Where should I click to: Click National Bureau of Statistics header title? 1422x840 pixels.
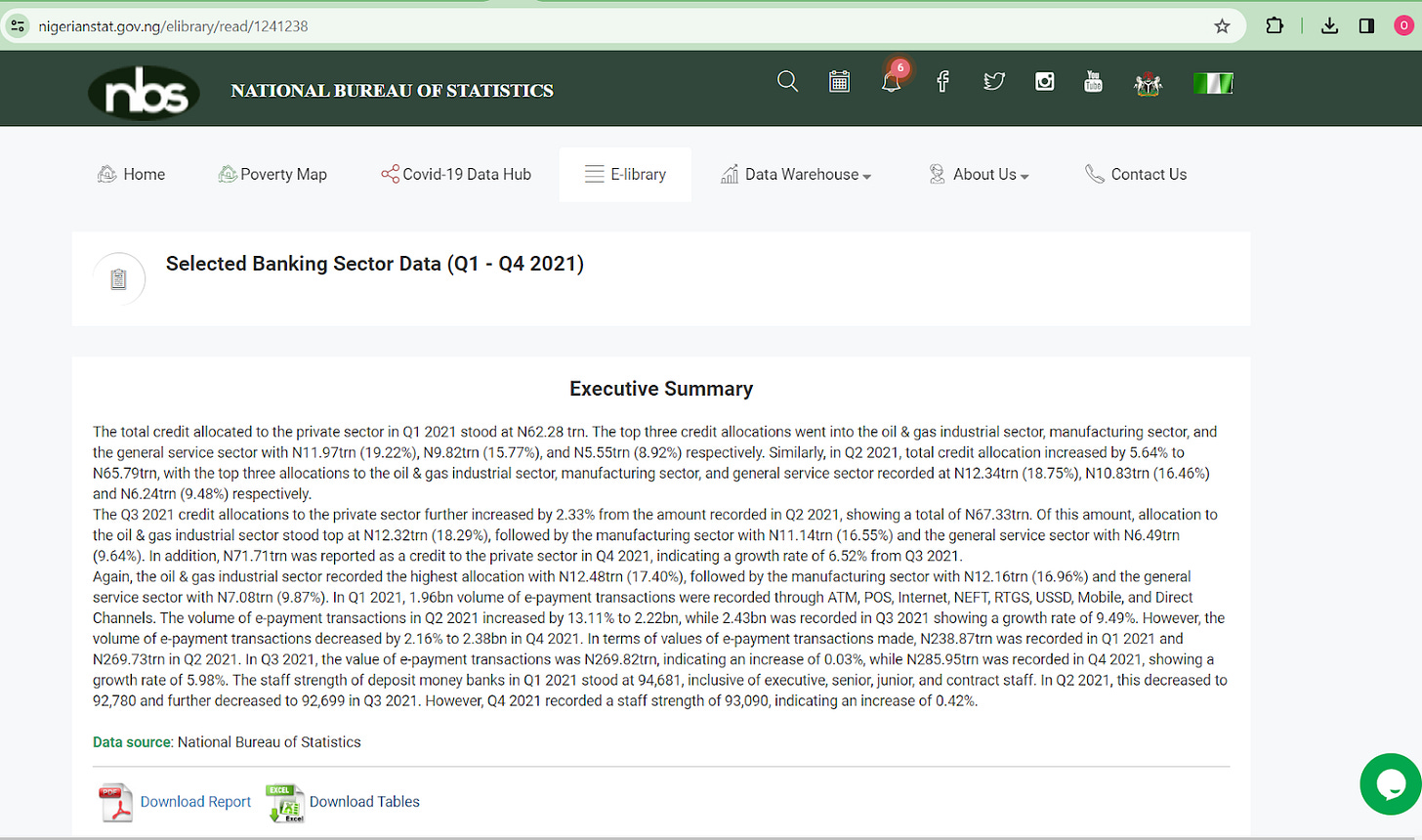tap(392, 91)
